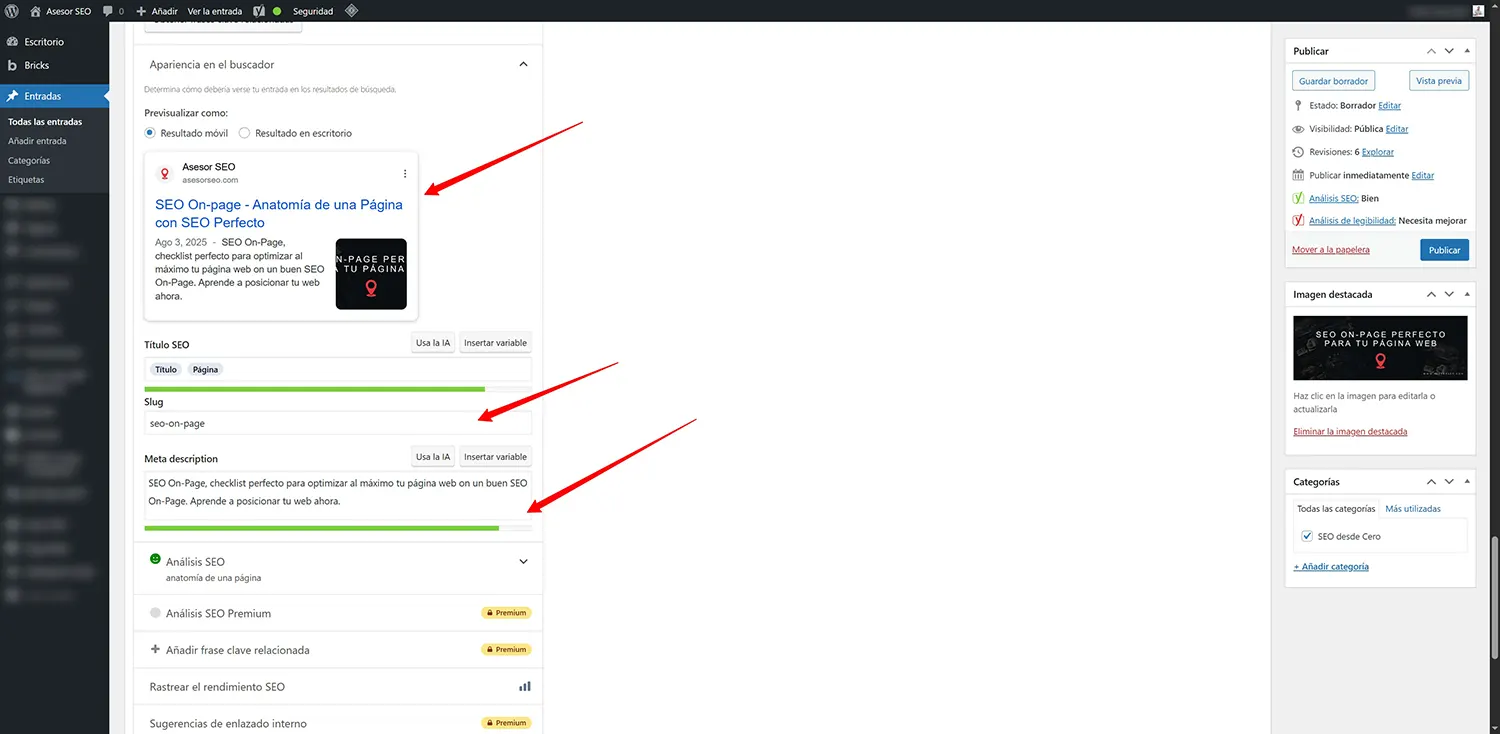The image size is (1500, 734).
Task: Open the comments bubble icon
Action: coord(108,11)
